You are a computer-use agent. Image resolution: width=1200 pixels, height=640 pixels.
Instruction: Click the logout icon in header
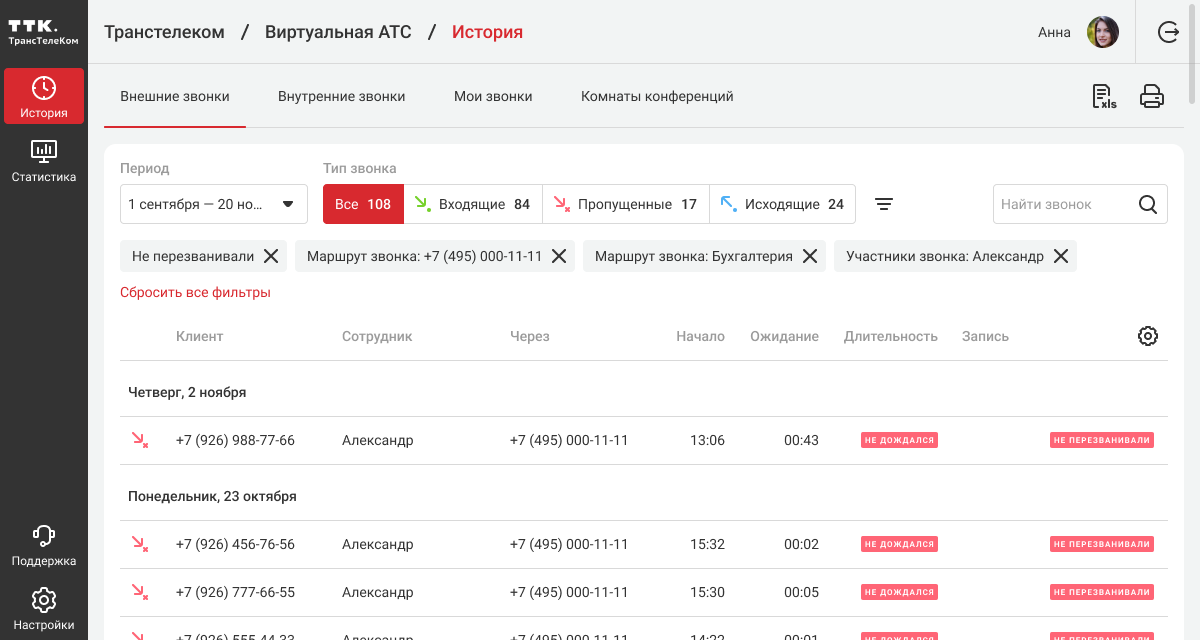pyautogui.click(x=1168, y=32)
